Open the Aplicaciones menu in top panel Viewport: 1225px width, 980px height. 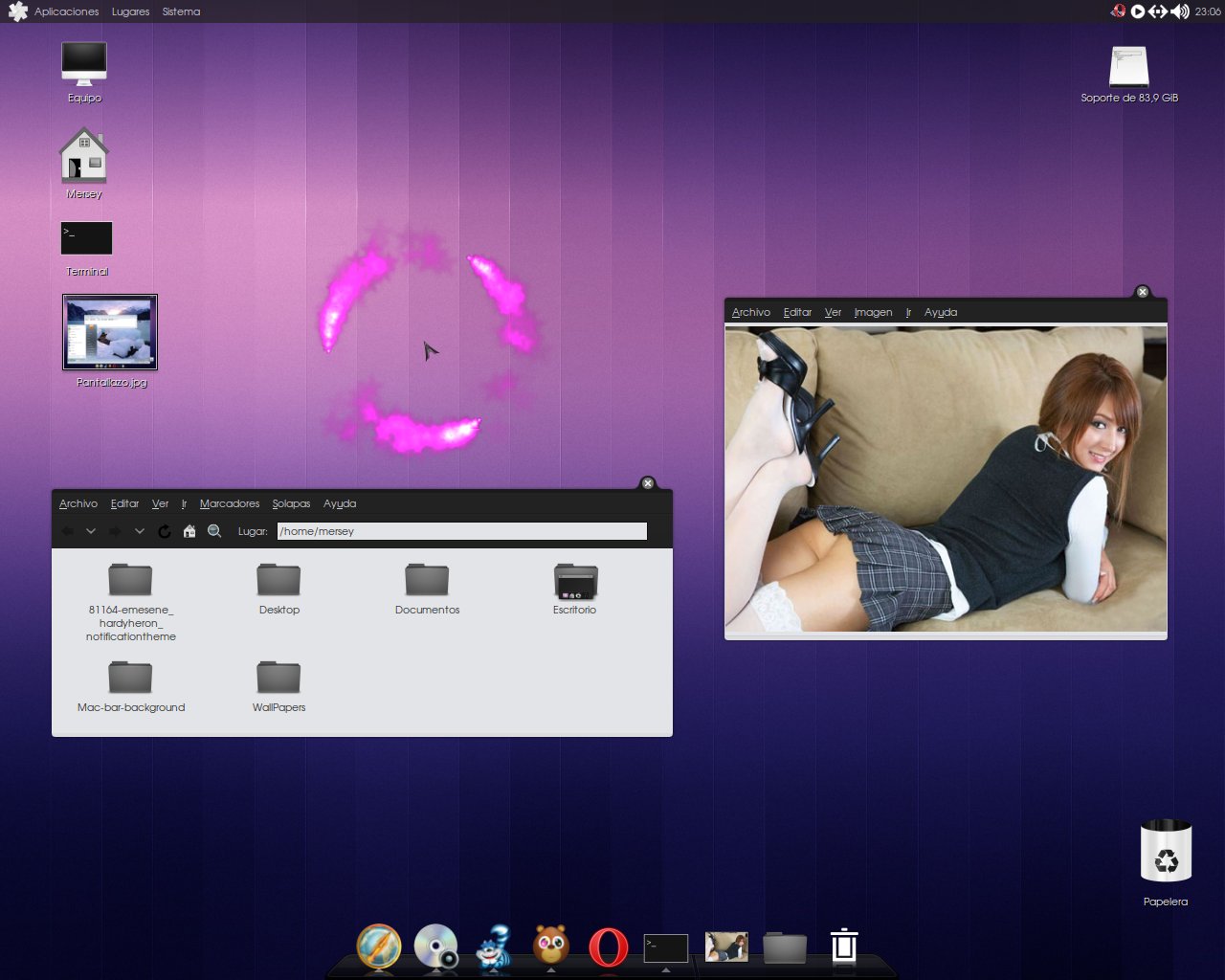(x=66, y=11)
